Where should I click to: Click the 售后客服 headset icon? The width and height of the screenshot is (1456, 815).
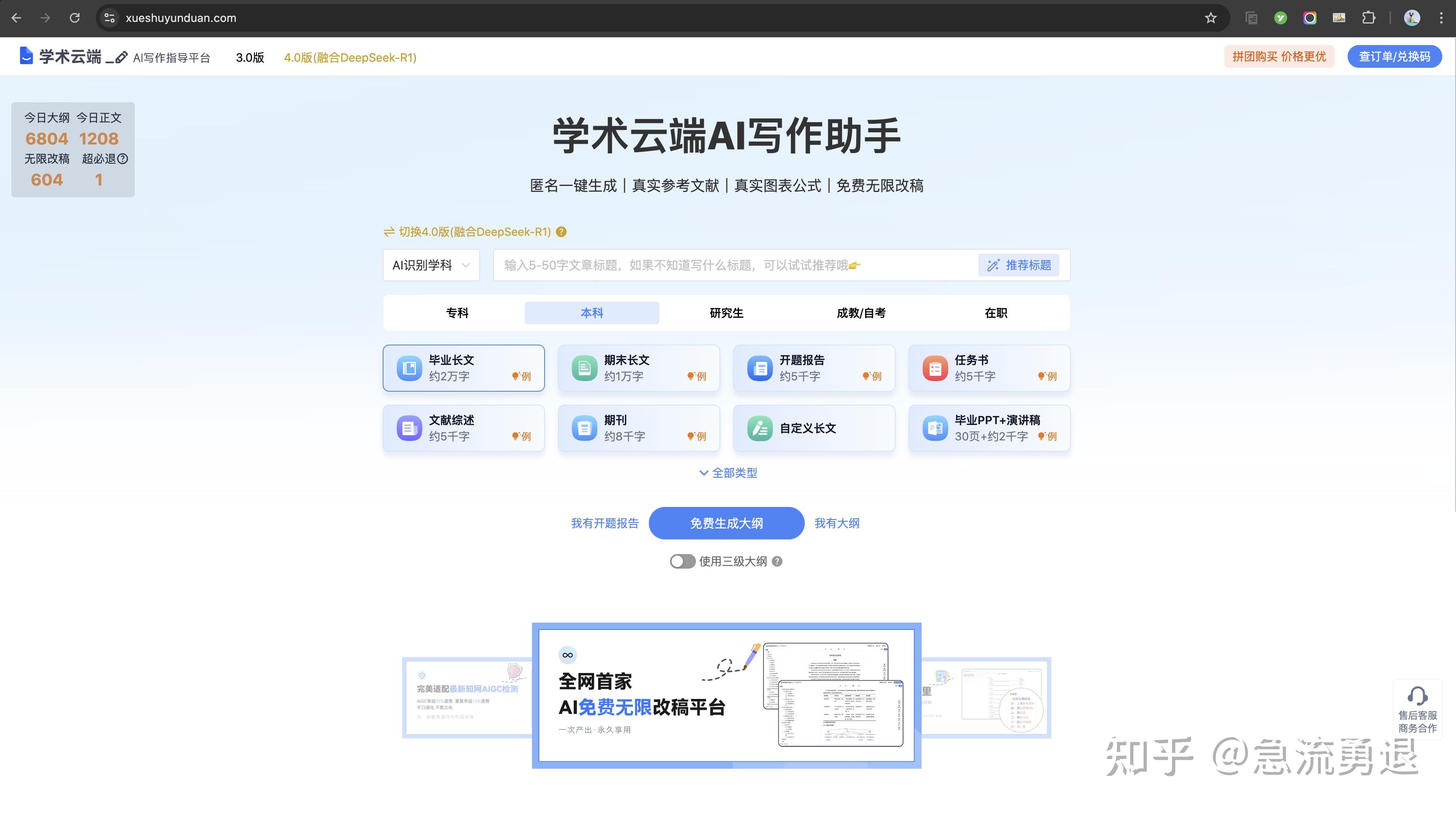coord(1417,696)
